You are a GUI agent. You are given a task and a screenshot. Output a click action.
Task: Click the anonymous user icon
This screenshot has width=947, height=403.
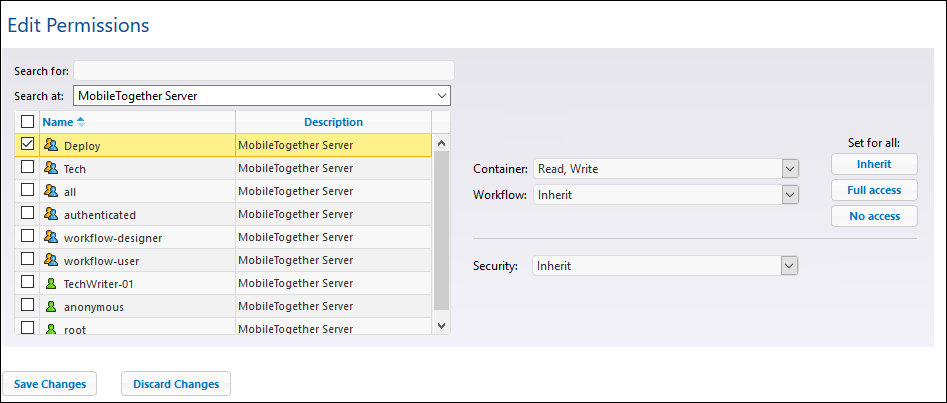pos(50,306)
